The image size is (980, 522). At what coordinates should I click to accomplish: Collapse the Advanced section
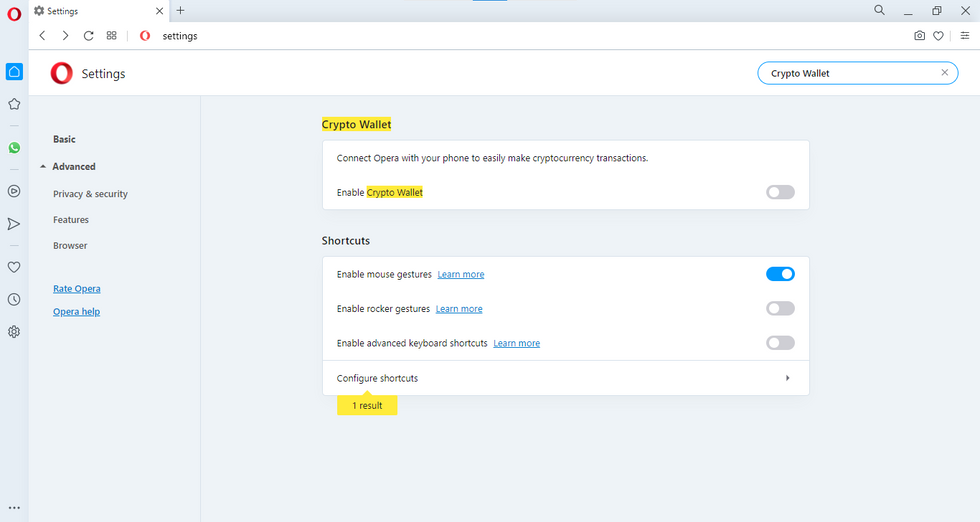(43, 166)
